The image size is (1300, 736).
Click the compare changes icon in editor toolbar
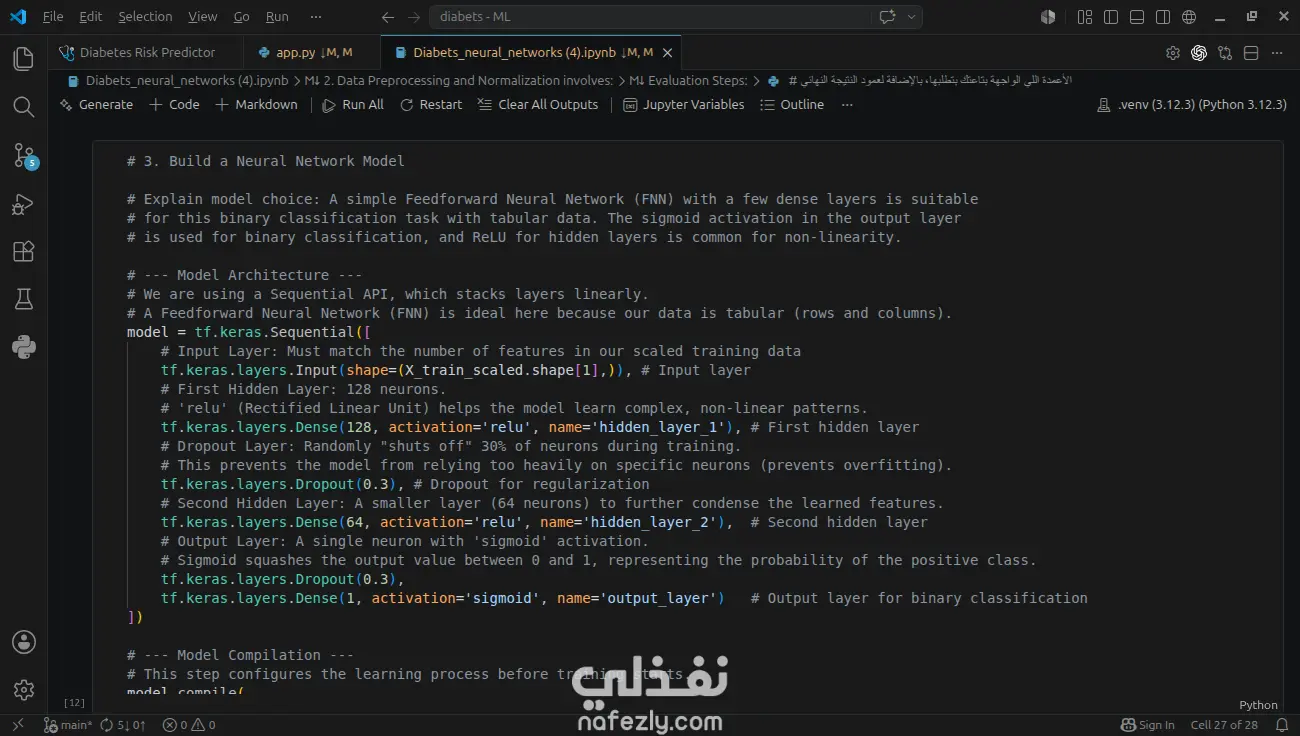point(1225,53)
